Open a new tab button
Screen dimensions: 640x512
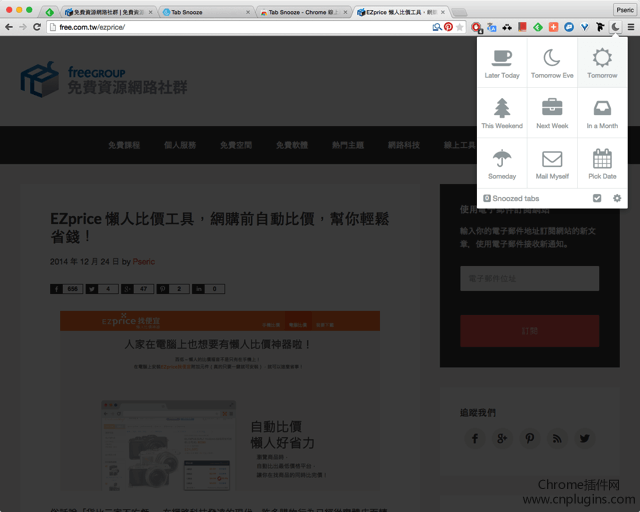pyautogui.click(x=459, y=12)
